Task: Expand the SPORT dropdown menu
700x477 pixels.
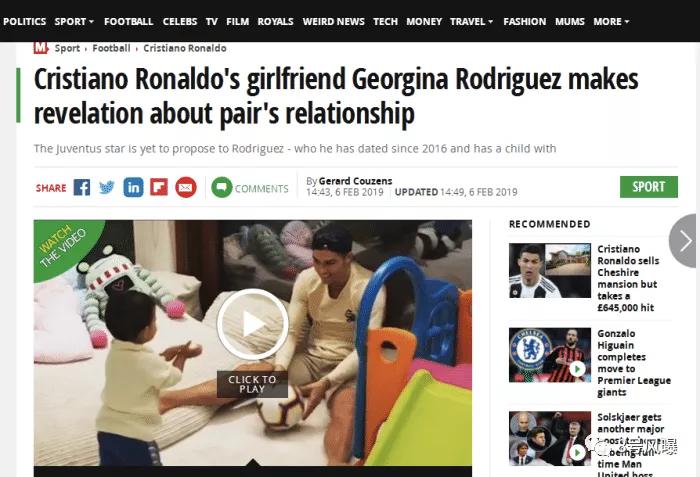Action: point(74,21)
